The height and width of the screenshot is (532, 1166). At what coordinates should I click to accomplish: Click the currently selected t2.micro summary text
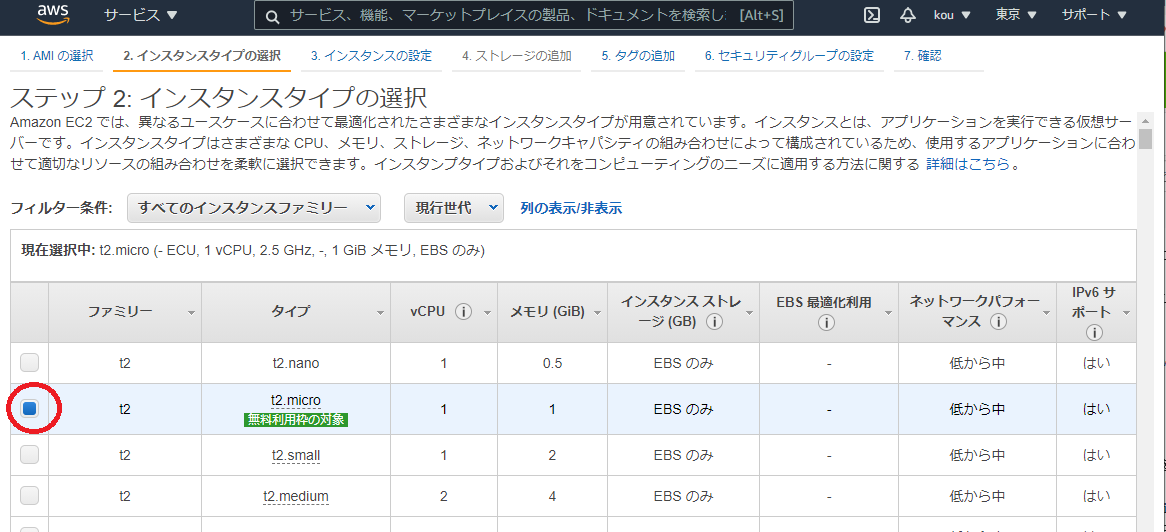254,251
